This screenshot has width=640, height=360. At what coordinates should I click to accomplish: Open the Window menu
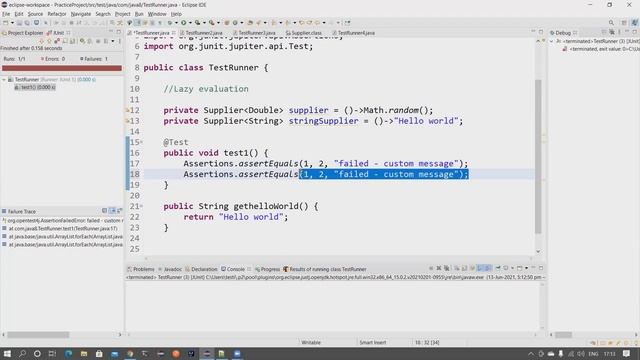157,14
